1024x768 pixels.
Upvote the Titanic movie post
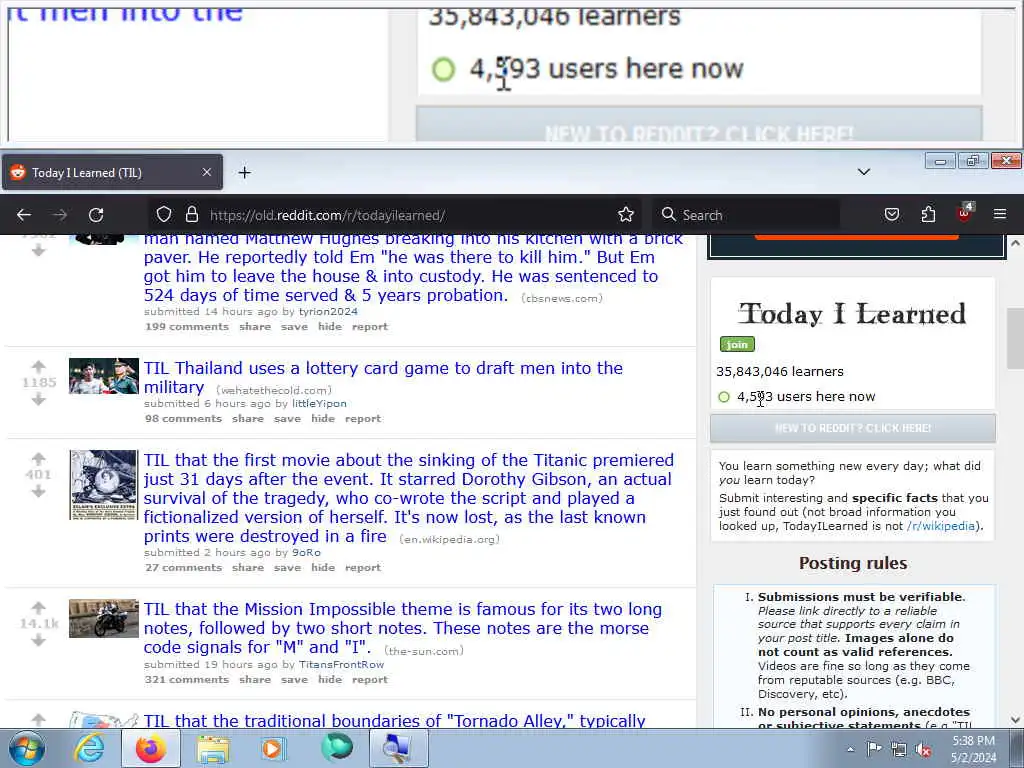[39, 458]
